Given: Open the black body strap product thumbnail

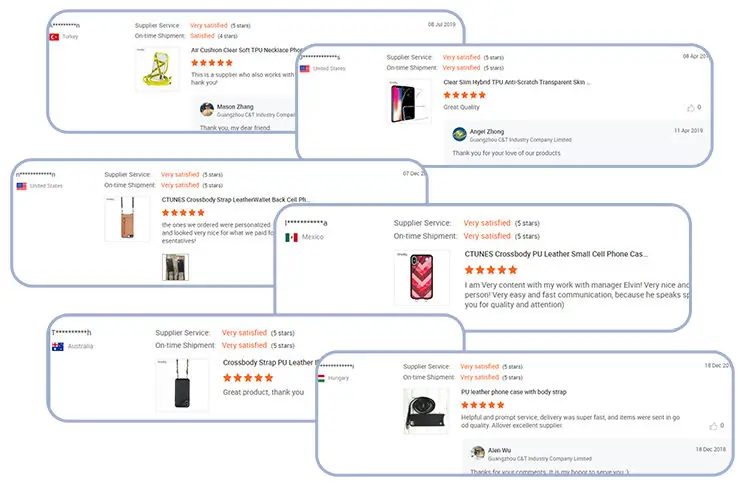Looking at the screenshot, I should click(x=426, y=411).
